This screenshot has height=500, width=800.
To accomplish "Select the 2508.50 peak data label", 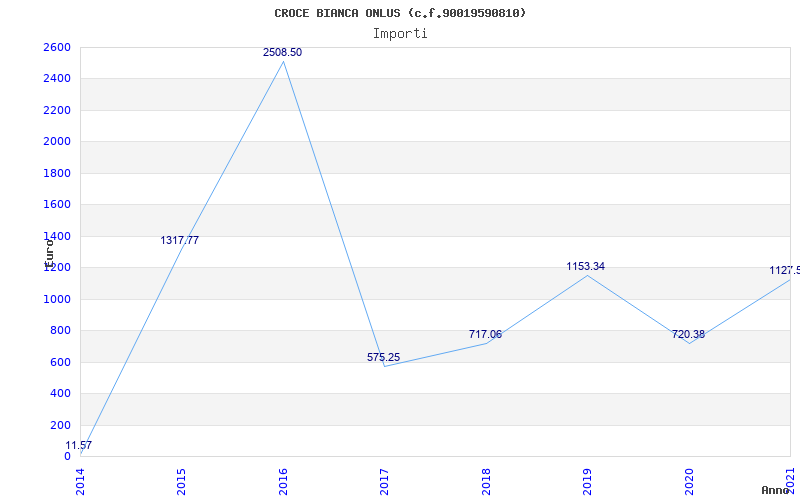I will 282,53.
